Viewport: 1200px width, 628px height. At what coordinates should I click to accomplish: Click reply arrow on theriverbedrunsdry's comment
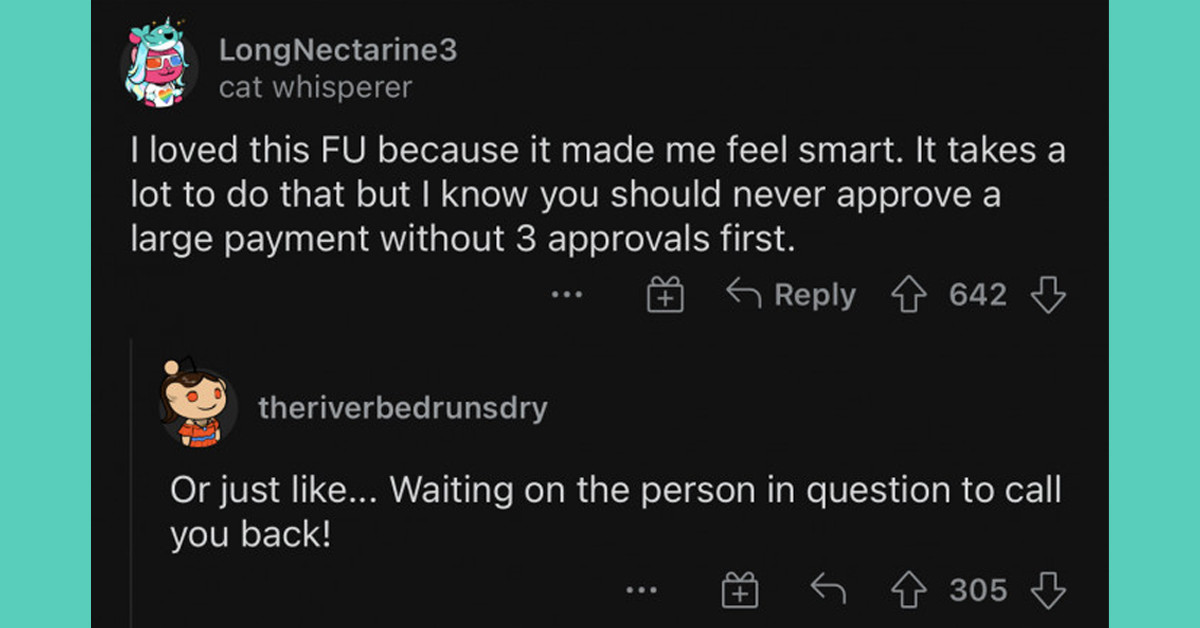coord(828,591)
